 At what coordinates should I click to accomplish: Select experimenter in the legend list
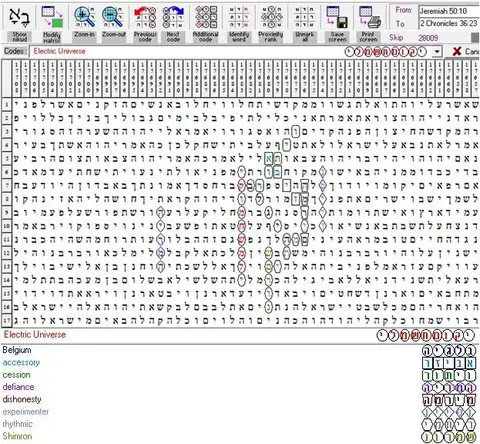(x=26, y=412)
